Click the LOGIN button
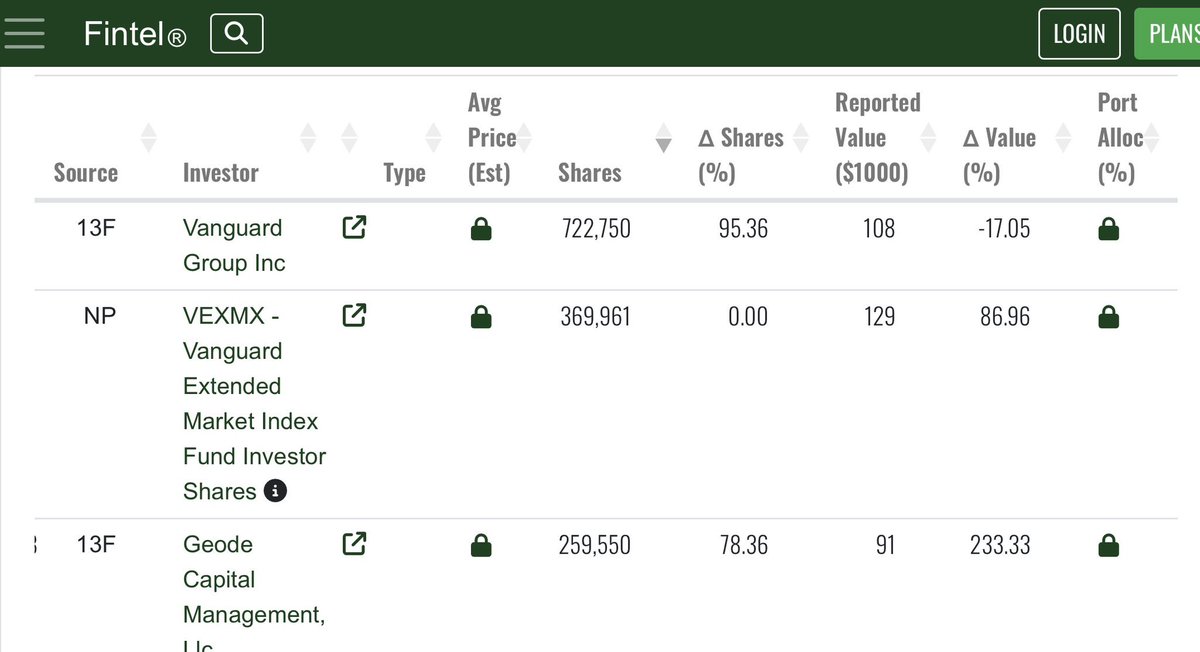Viewport: 1200px width, 652px height. coord(1079,34)
